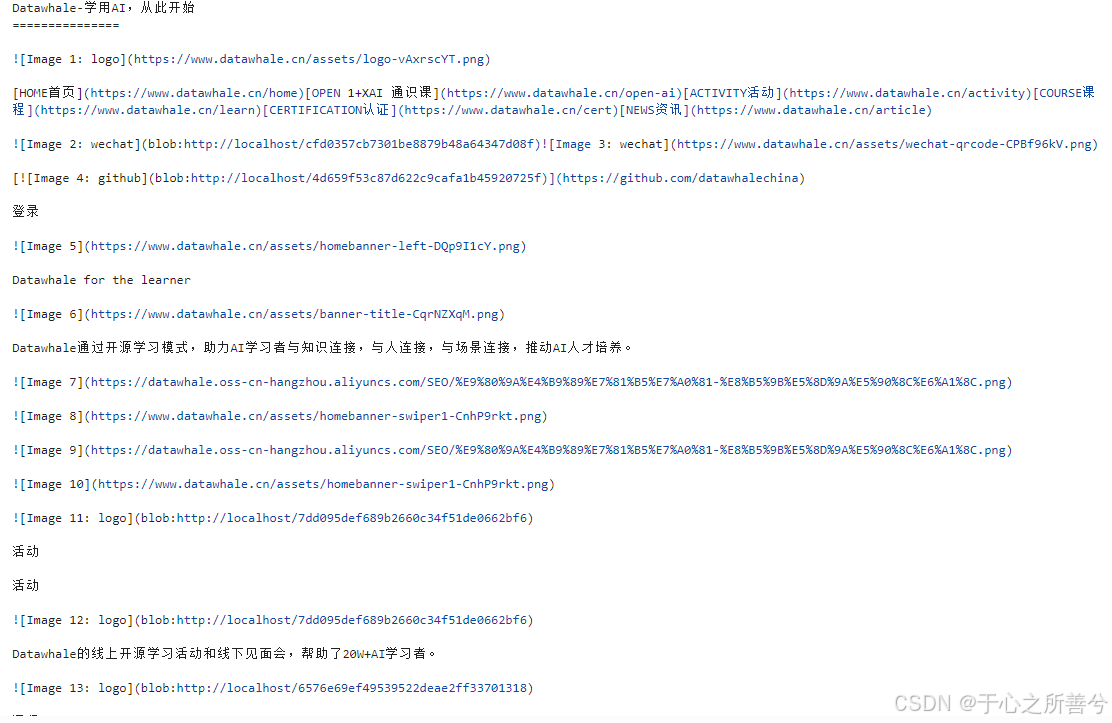Click the blob URL next to Image 11 logo

[x=335, y=517]
